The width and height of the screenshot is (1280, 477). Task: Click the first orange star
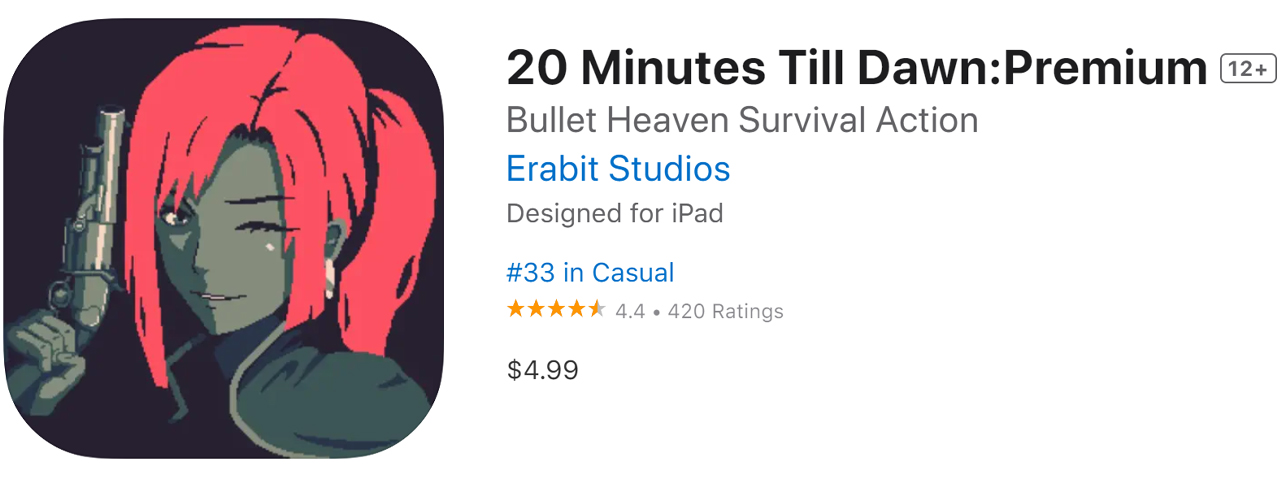pos(516,309)
